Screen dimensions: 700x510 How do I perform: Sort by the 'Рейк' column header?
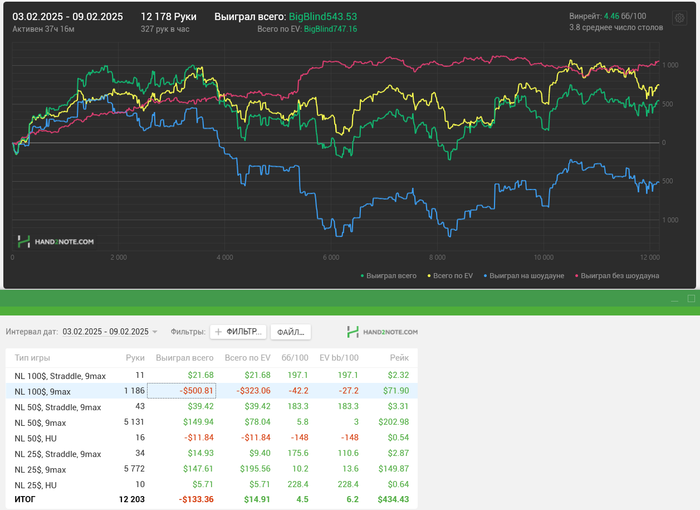coord(400,357)
